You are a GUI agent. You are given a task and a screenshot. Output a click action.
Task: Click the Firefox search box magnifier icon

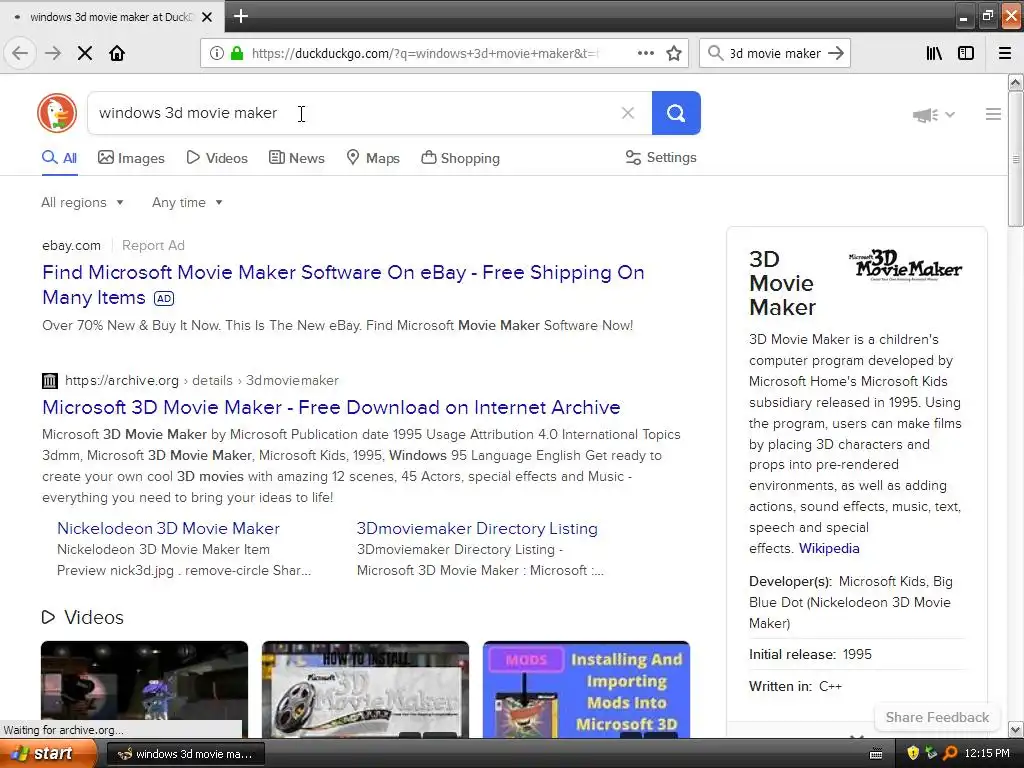tap(715, 53)
